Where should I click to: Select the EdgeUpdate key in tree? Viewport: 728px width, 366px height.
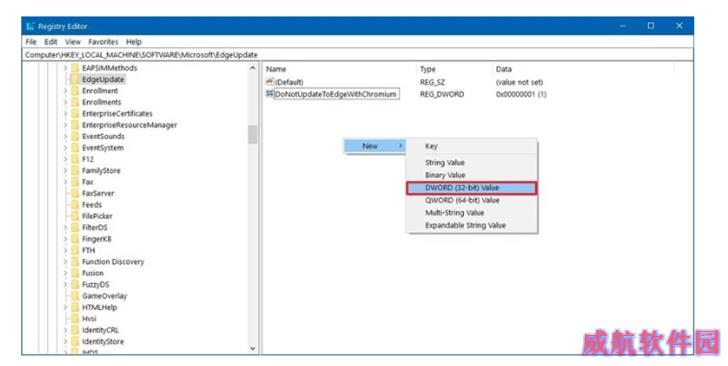click(103, 79)
